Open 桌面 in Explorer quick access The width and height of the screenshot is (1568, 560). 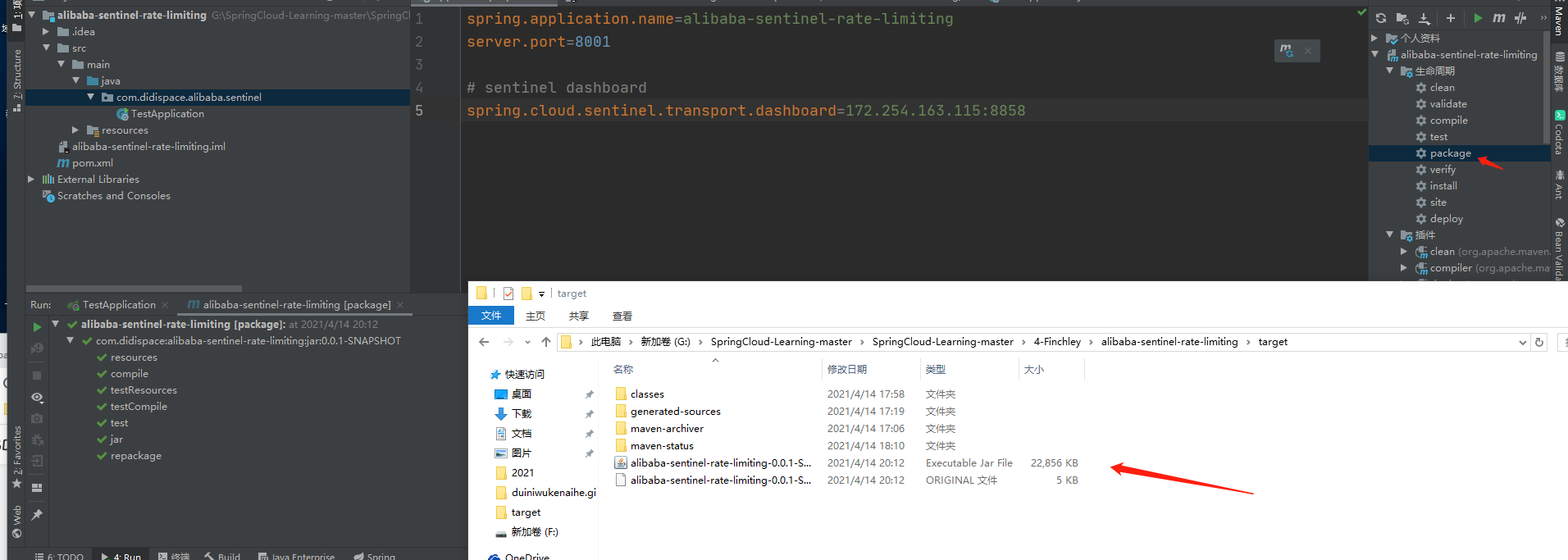[x=522, y=394]
